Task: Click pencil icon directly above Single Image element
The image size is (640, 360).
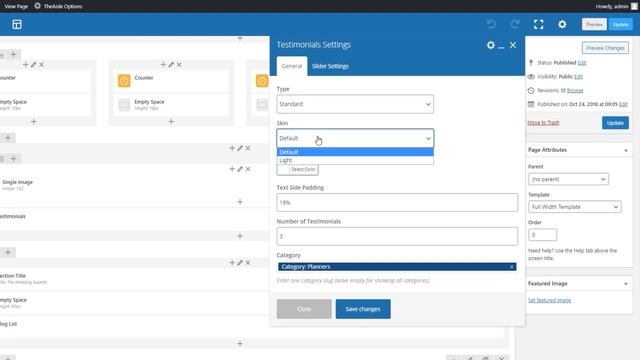Action: [240, 169]
